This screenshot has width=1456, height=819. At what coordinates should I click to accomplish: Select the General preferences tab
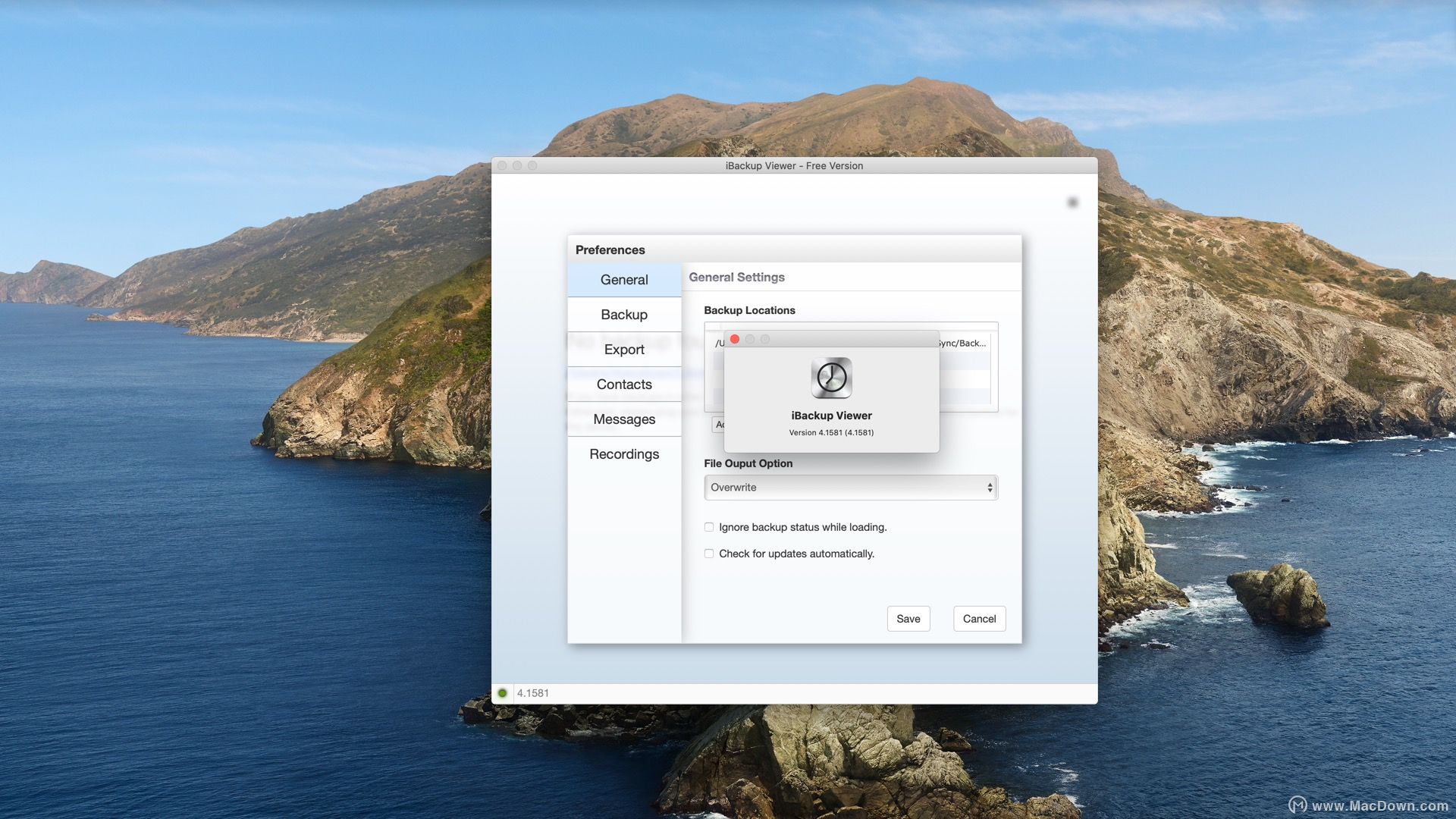pyautogui.click(x=624, y=280)
